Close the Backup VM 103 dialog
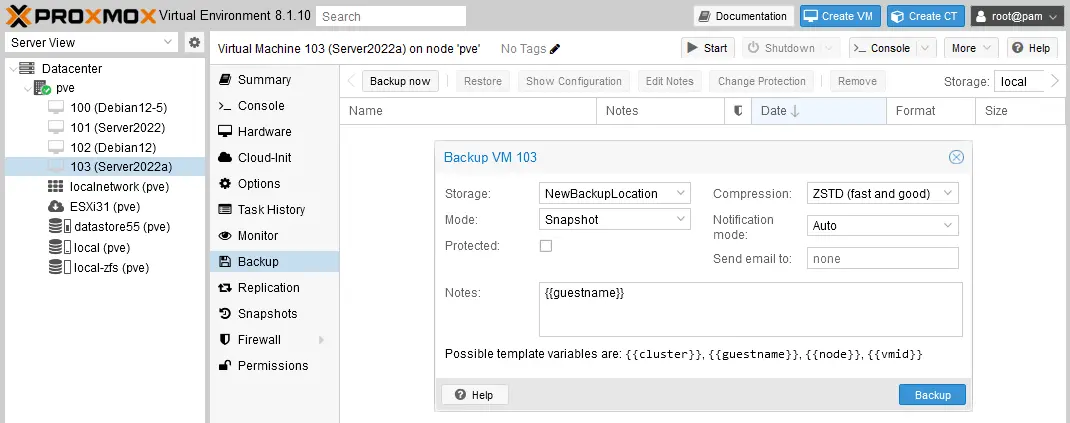1070x423 pixels. (x=956, y=158)
